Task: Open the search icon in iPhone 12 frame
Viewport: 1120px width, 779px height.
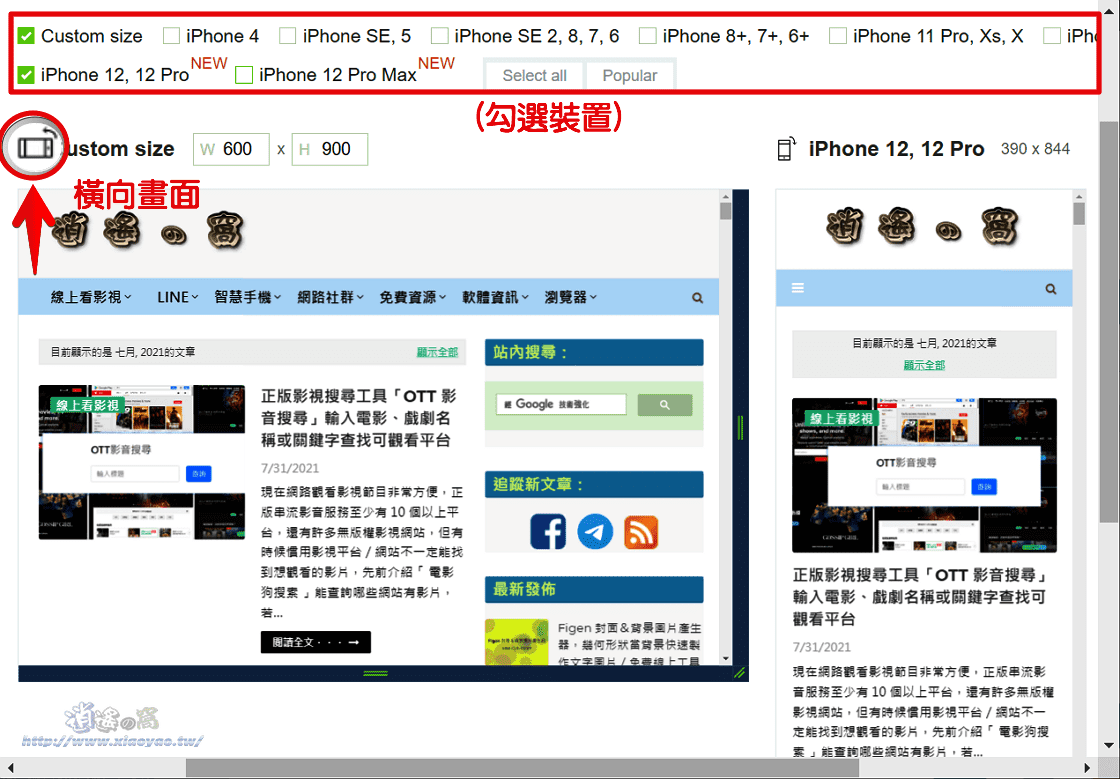Action: (x=1051, y=288)
